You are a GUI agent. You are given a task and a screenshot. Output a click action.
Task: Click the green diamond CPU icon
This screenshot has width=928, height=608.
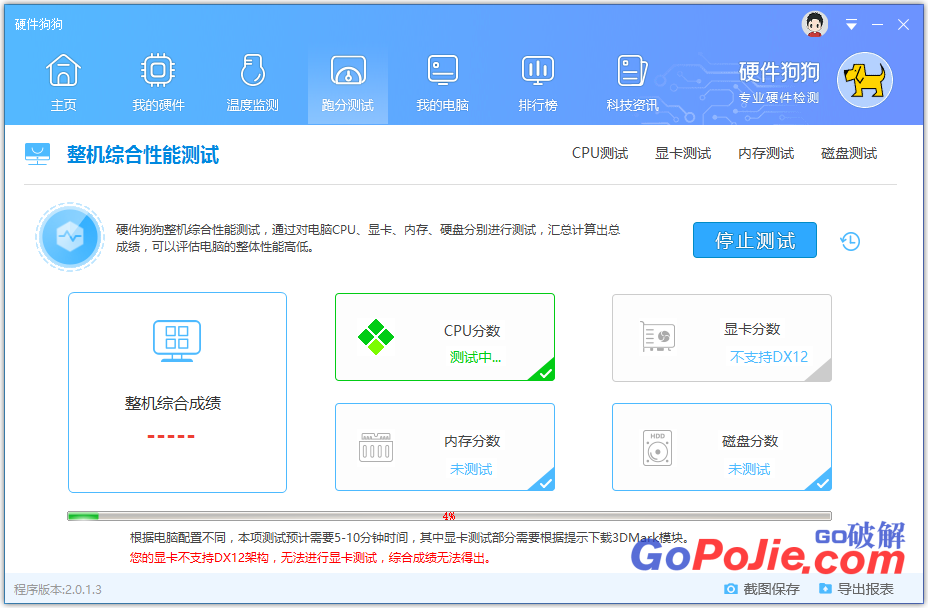[x=376, y=337]
